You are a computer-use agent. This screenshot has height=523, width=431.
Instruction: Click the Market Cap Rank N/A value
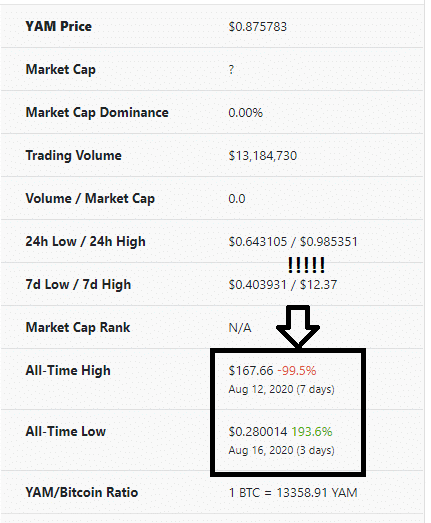(x=240, y=328)
